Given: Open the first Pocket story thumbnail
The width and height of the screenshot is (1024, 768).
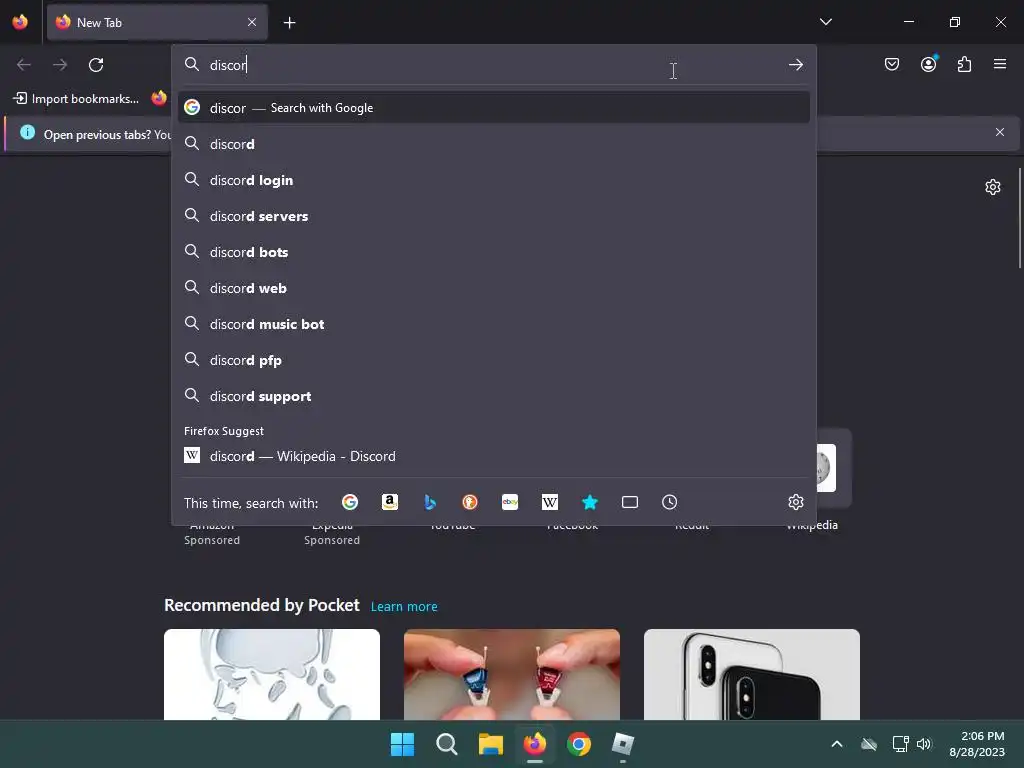Looking at the screenshot, I should [x=272, y=674].
